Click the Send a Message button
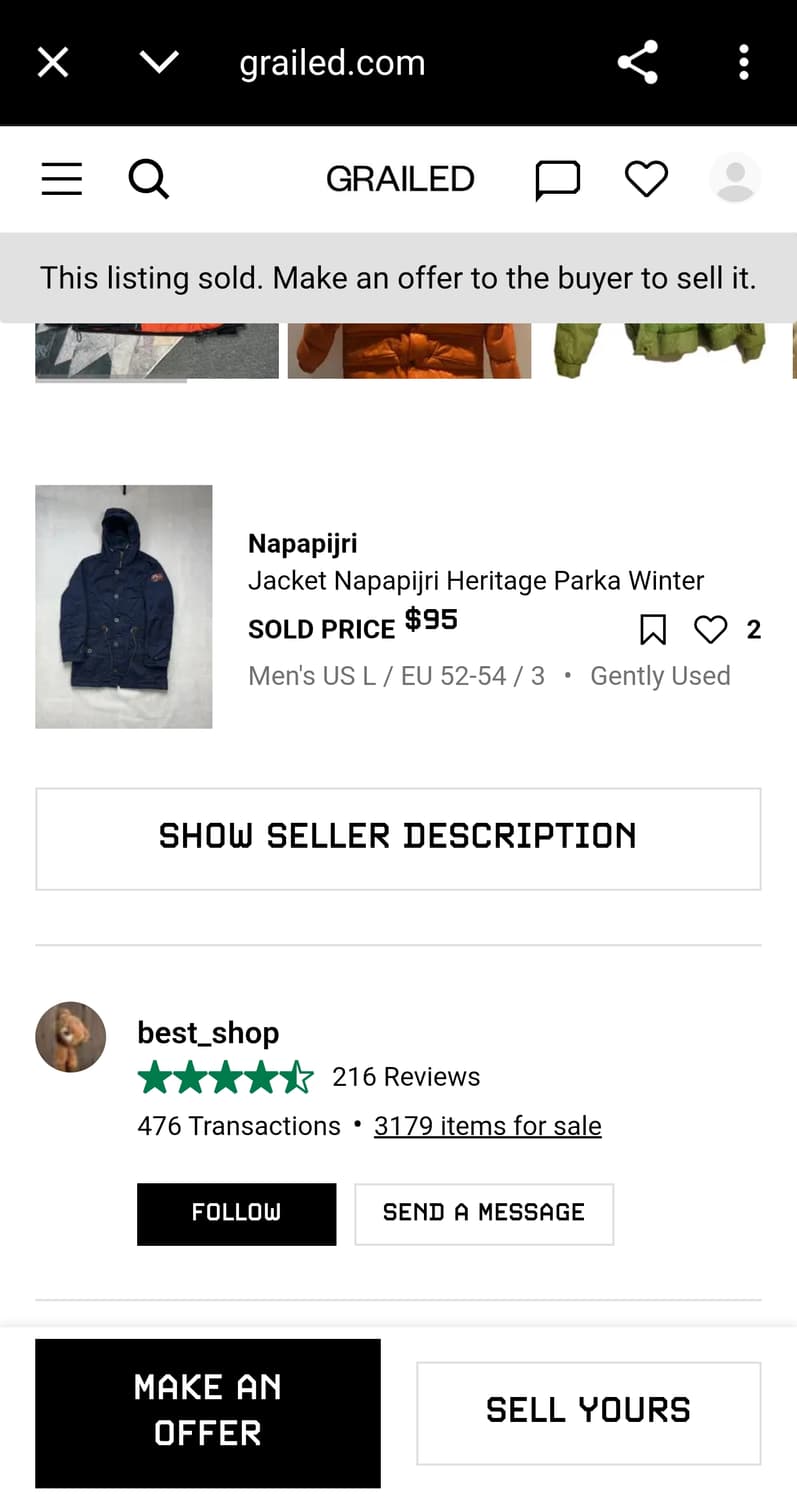Image resolution: width=797 pixels, height=1500 pixels. click(x=484, y=1213)
